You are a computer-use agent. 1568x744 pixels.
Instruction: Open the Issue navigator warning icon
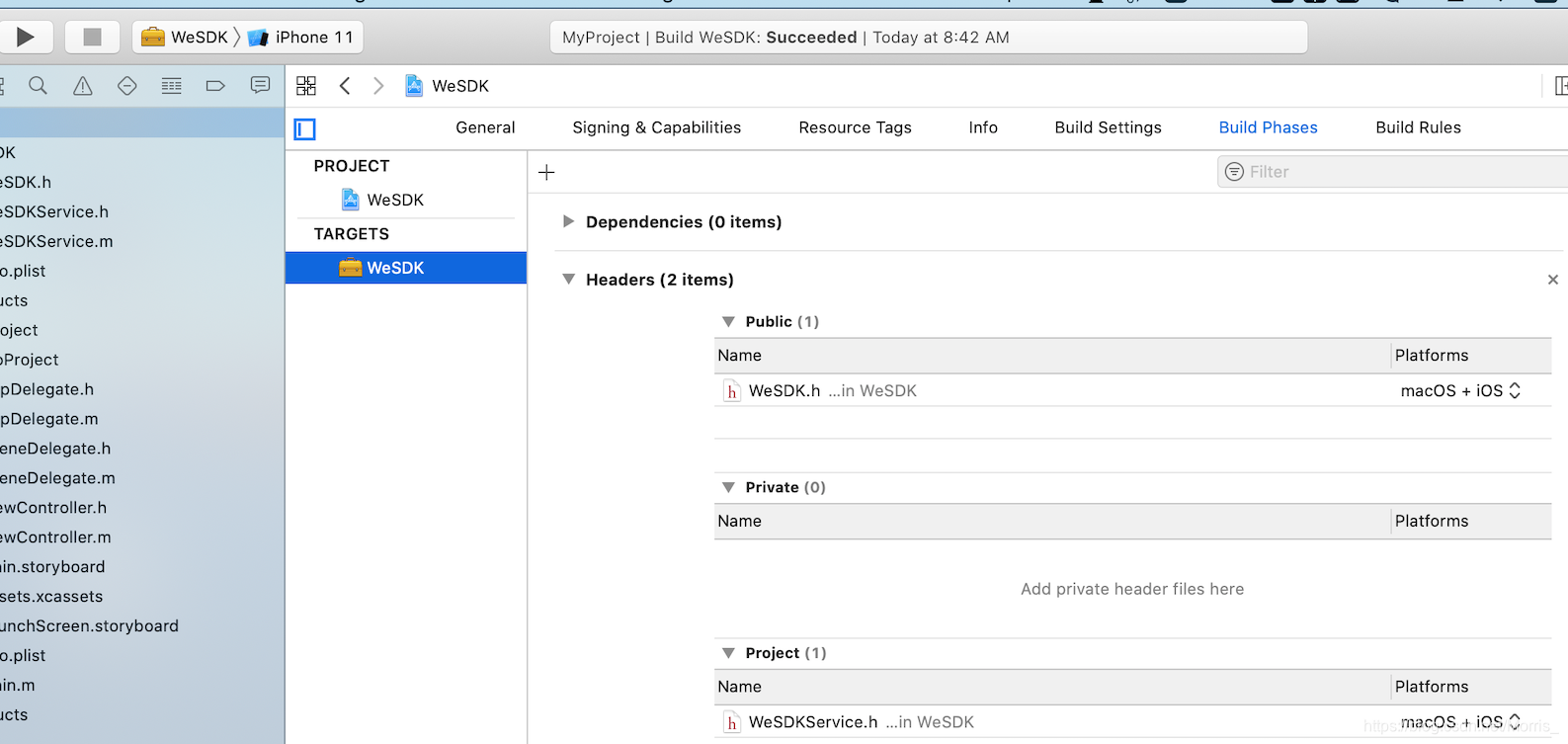pyautogui.click(x=83, y=86)
